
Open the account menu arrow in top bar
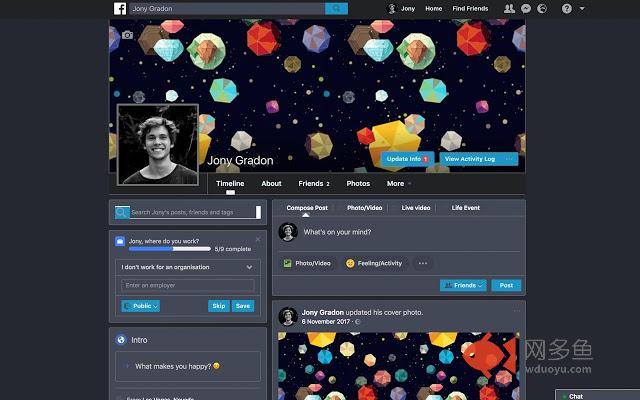click(x=582, y=9)
